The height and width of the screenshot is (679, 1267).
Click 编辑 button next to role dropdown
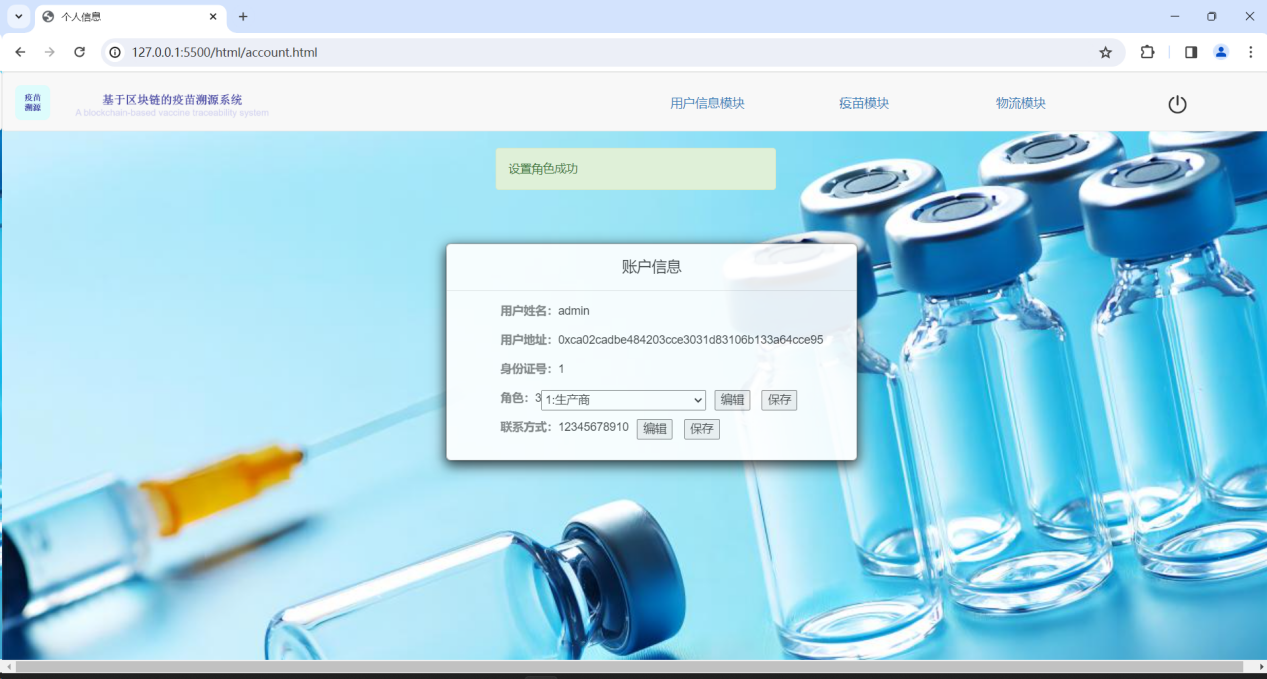point(732,400)
